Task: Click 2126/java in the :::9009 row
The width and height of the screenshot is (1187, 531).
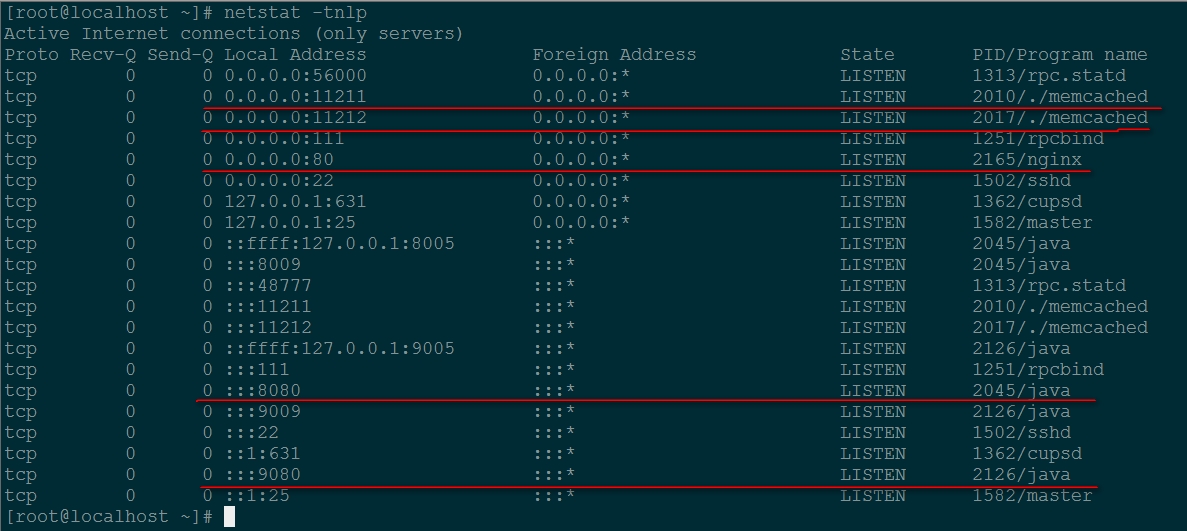Action: click(x=1021, y=412)
